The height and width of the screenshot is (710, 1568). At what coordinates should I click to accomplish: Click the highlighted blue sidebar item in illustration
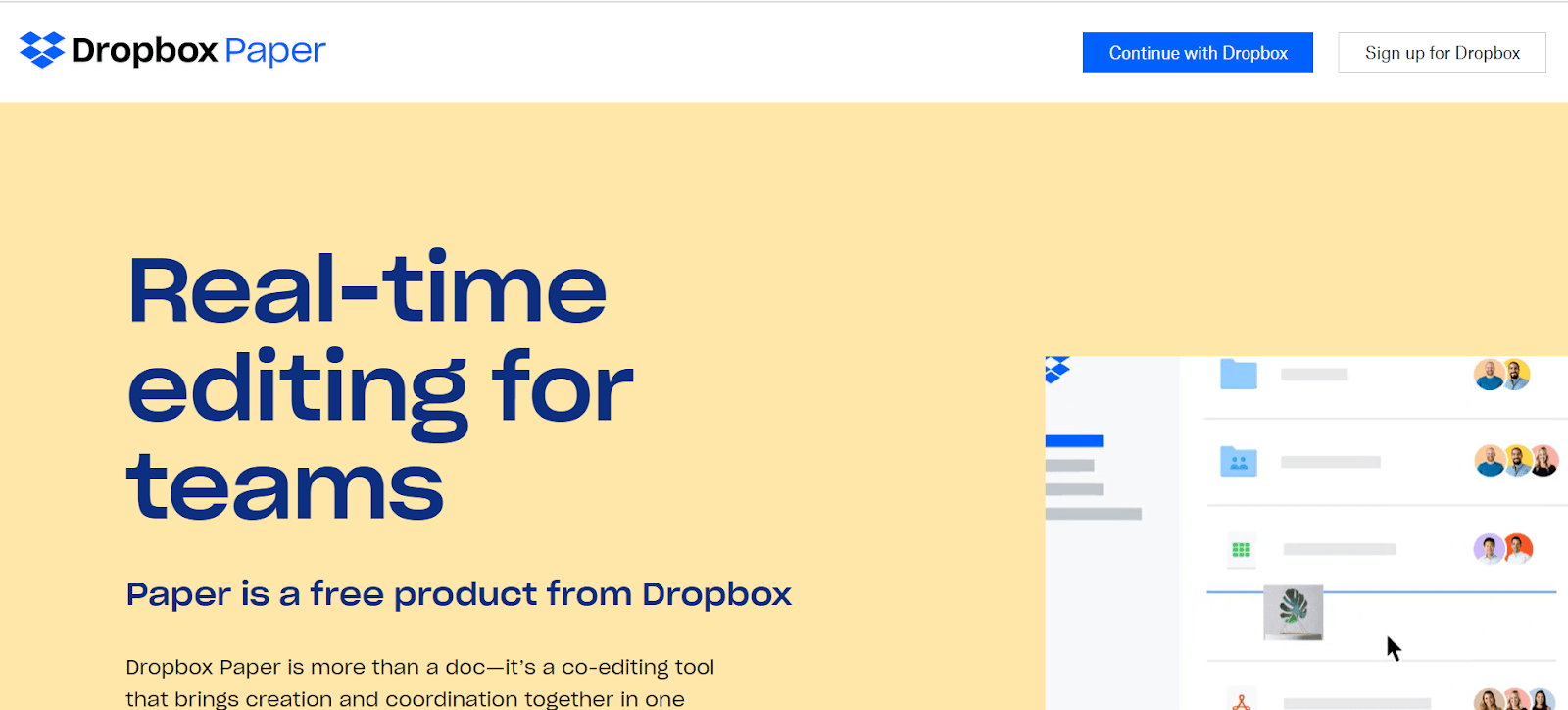coord(1074,441)
